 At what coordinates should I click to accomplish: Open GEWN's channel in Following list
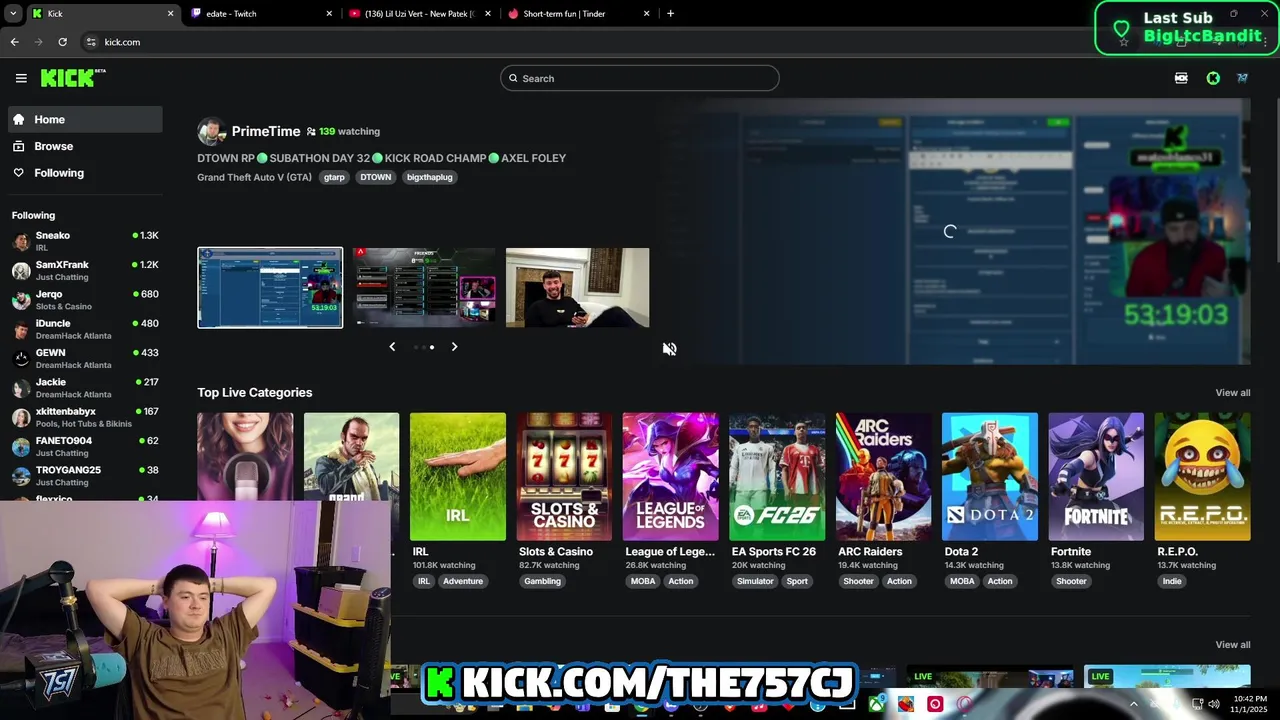[85, 358]
